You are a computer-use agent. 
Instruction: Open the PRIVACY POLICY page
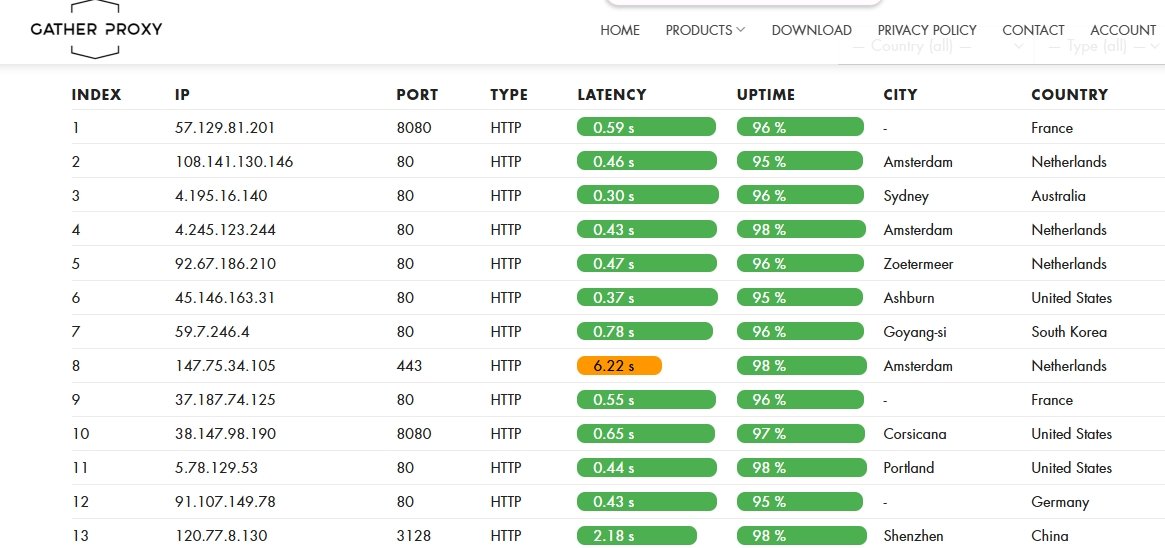(927, 30)
